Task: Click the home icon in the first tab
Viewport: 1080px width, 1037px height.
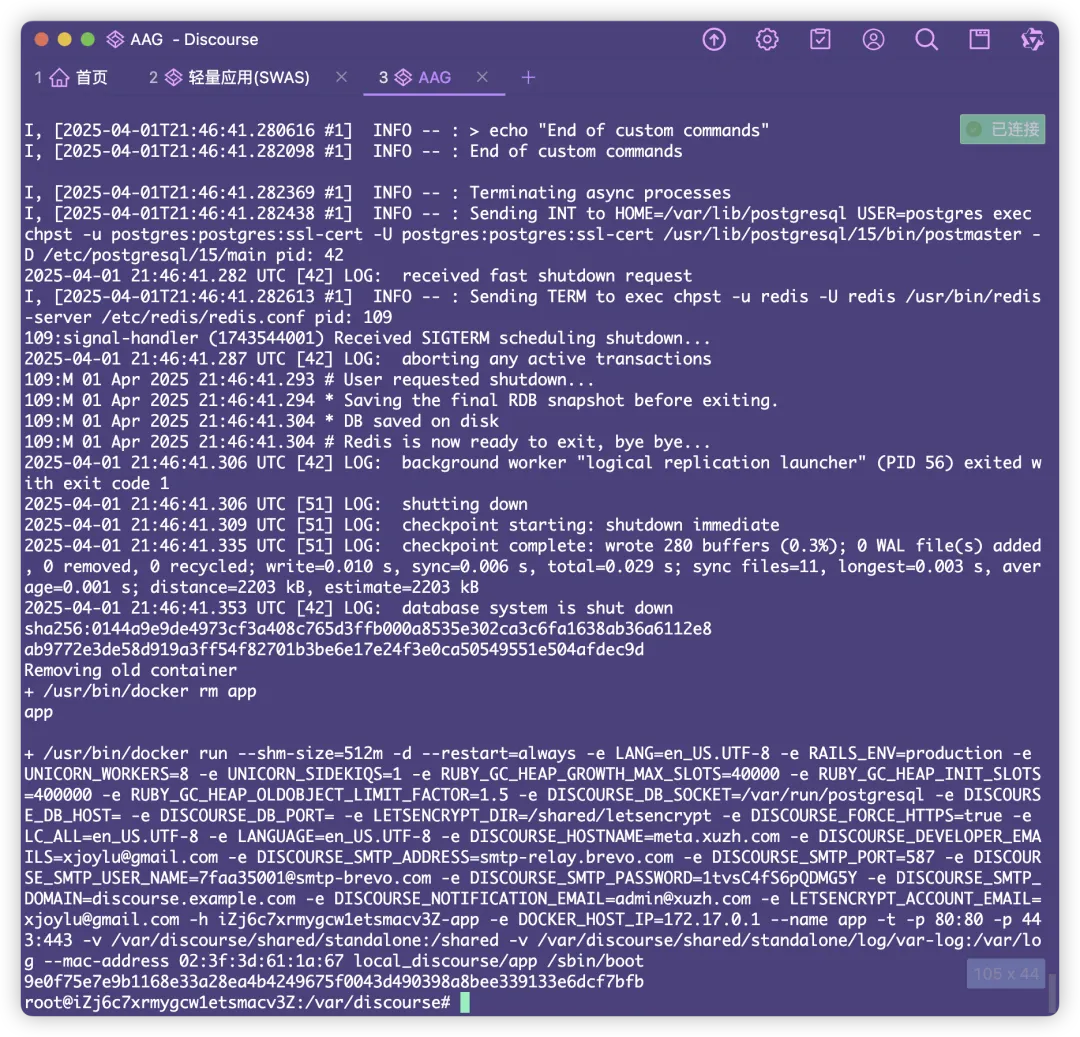Action: click(x=60, y=77)
